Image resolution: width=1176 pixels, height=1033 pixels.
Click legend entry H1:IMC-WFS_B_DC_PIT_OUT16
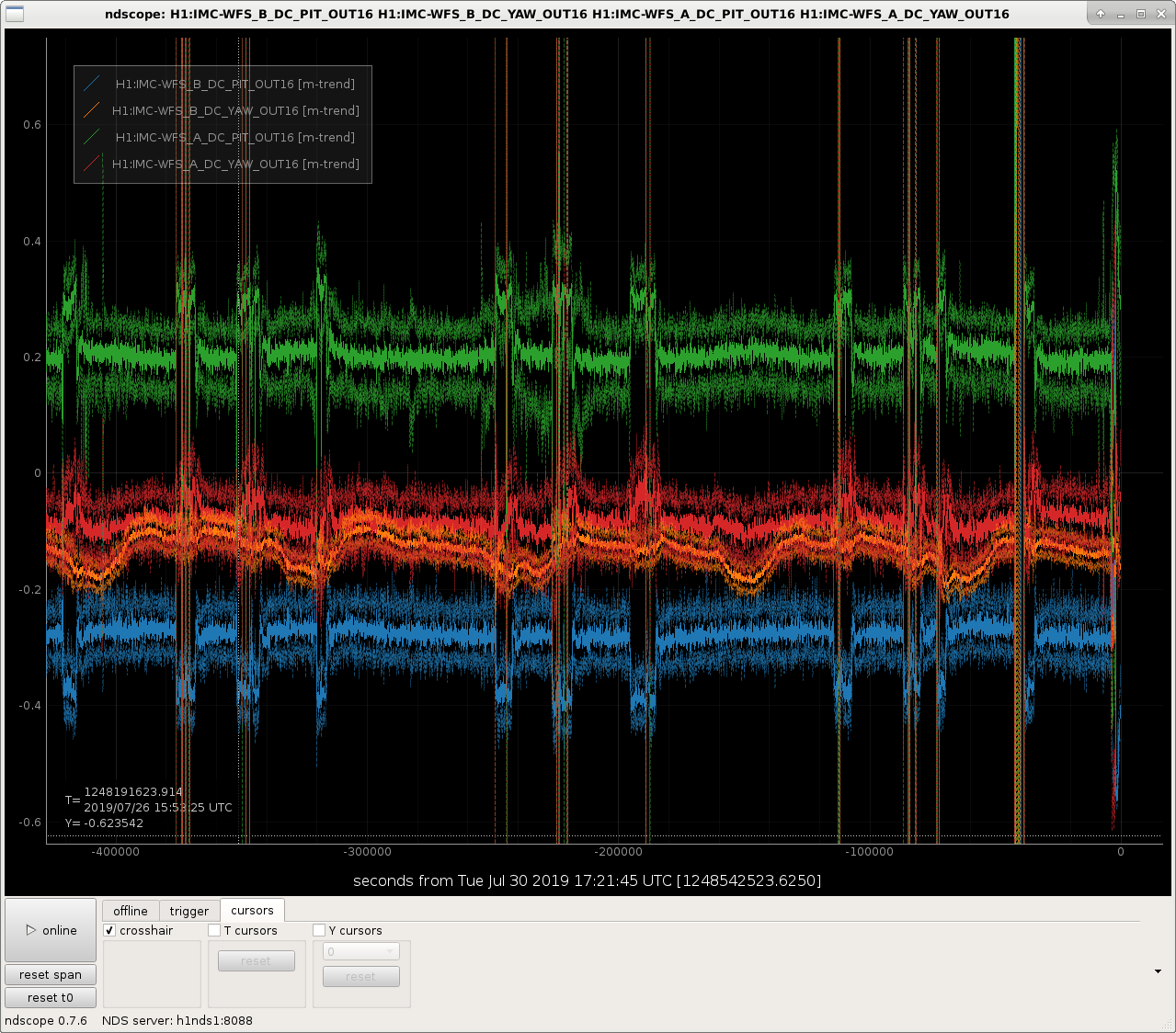tap(234, 84)
